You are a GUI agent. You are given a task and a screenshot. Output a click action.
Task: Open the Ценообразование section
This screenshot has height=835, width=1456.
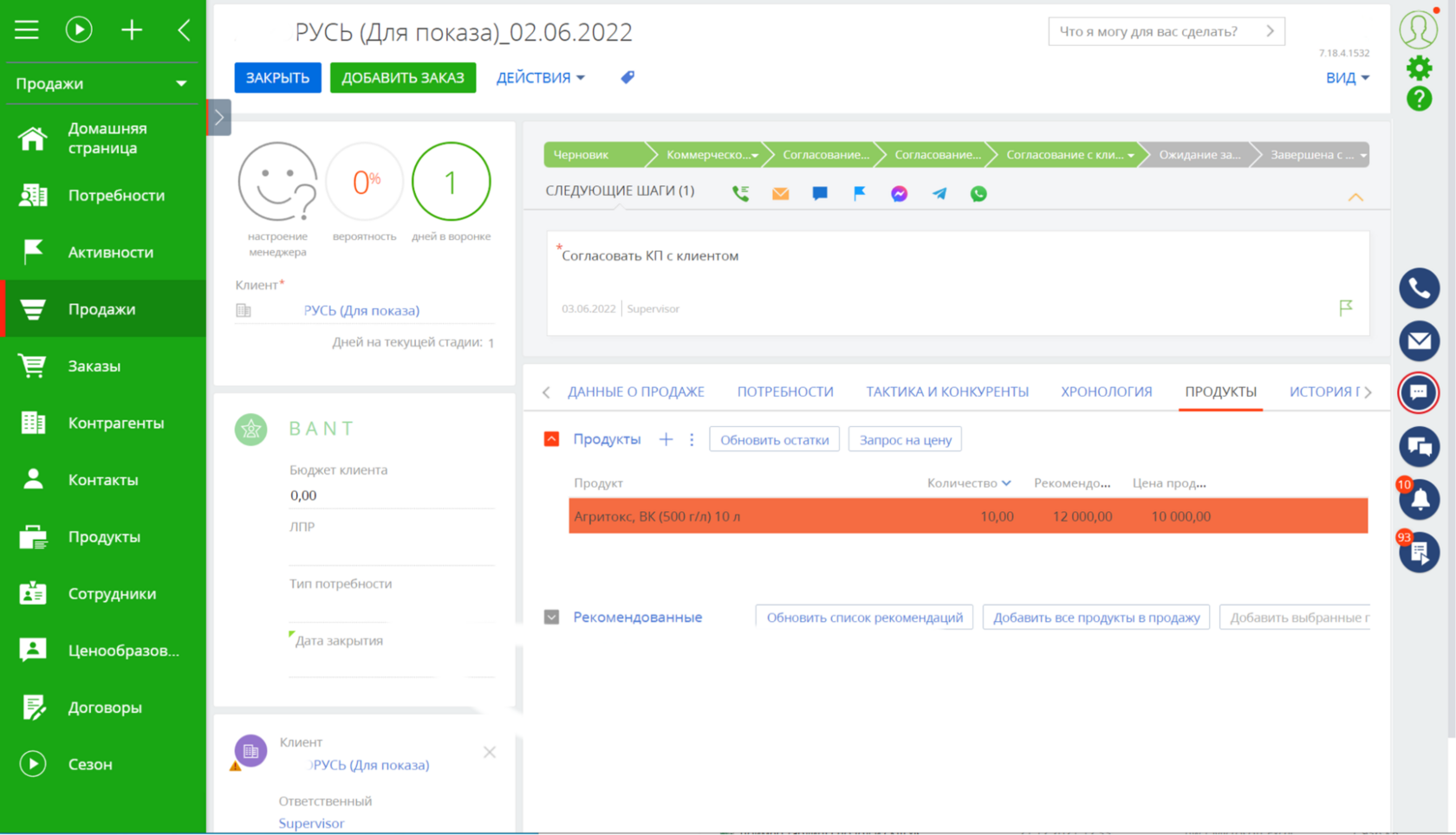(x=103, y=651)
